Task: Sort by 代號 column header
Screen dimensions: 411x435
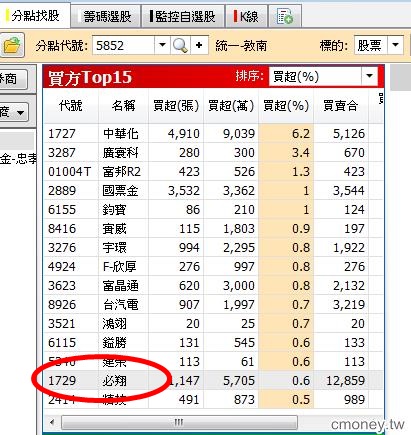Action: click(x=71, y=106)
